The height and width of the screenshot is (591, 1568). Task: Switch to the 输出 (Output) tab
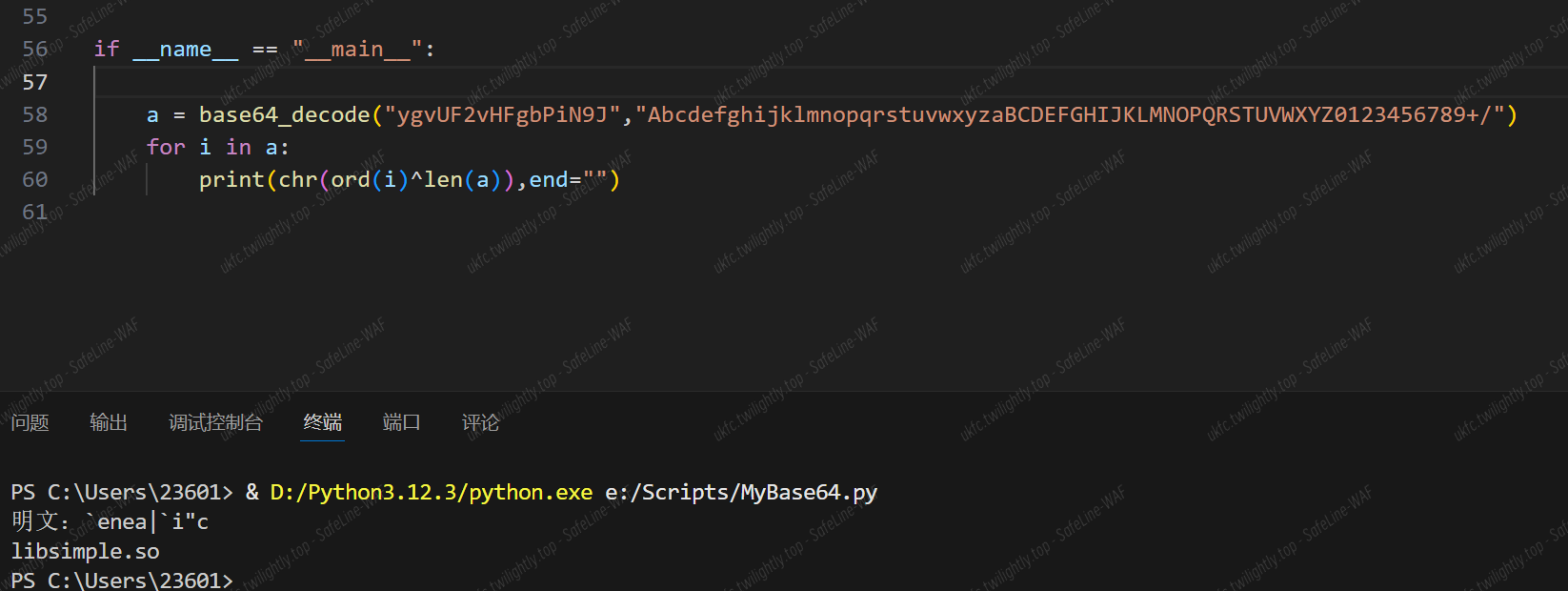tap(109, 422)
